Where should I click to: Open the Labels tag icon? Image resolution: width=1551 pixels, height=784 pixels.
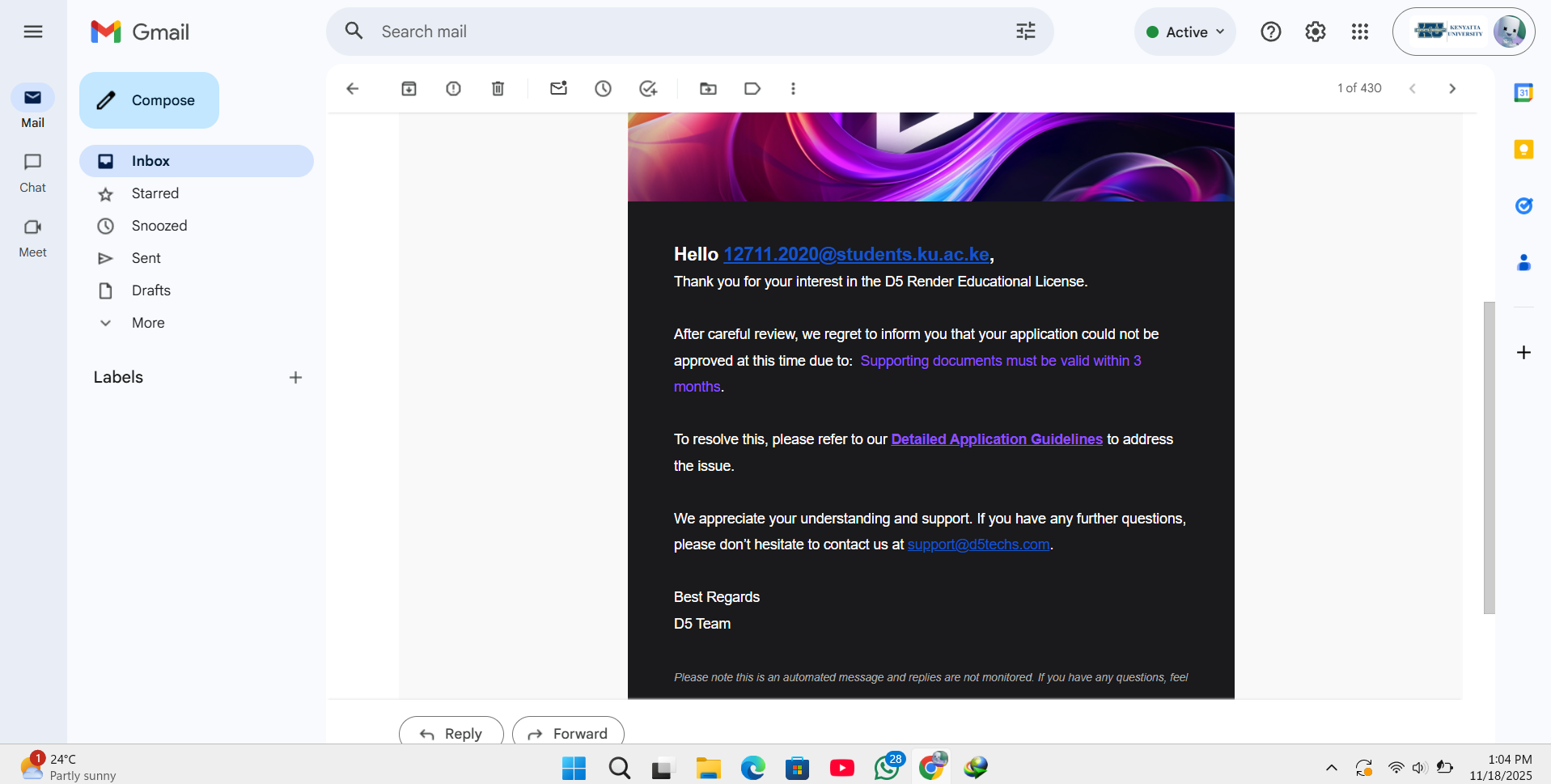[x=752, y=88]
